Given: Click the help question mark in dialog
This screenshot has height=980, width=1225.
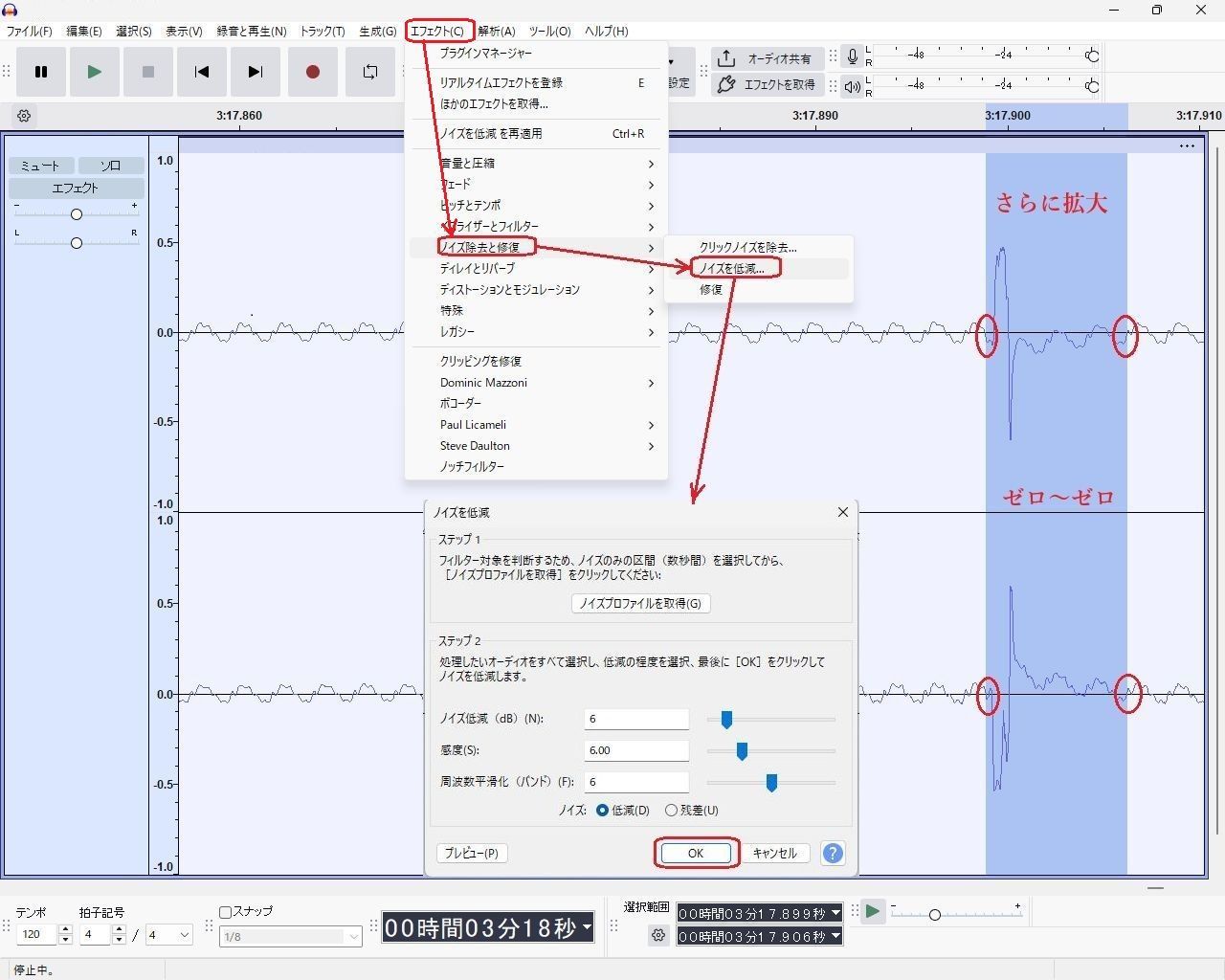Looking at the screenshot, I should pos(833,853).
